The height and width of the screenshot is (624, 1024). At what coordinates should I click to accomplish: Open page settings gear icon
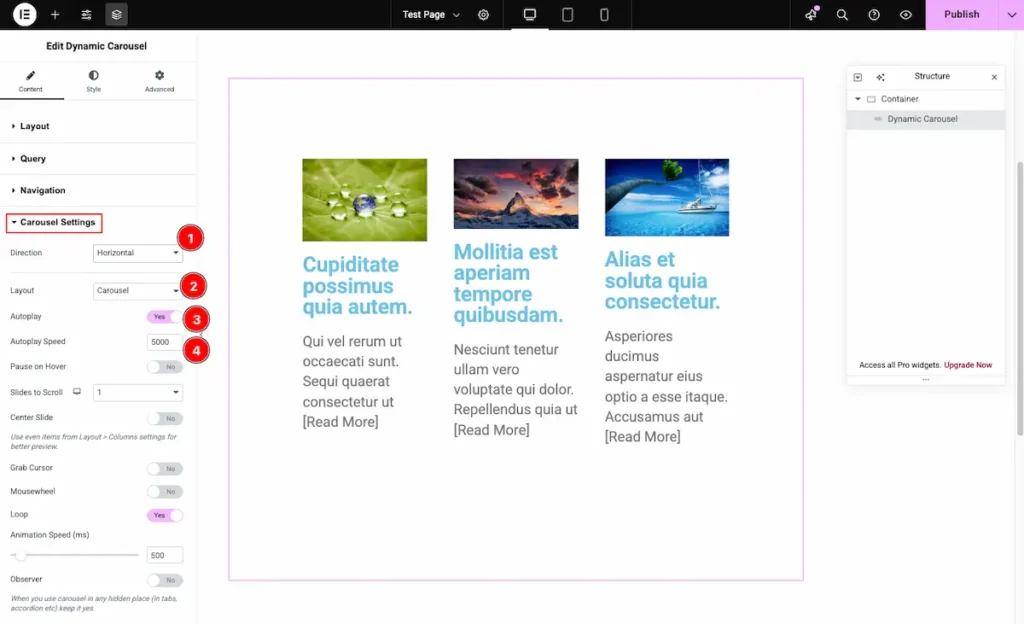pyautogui.click(x=484, y=15)
